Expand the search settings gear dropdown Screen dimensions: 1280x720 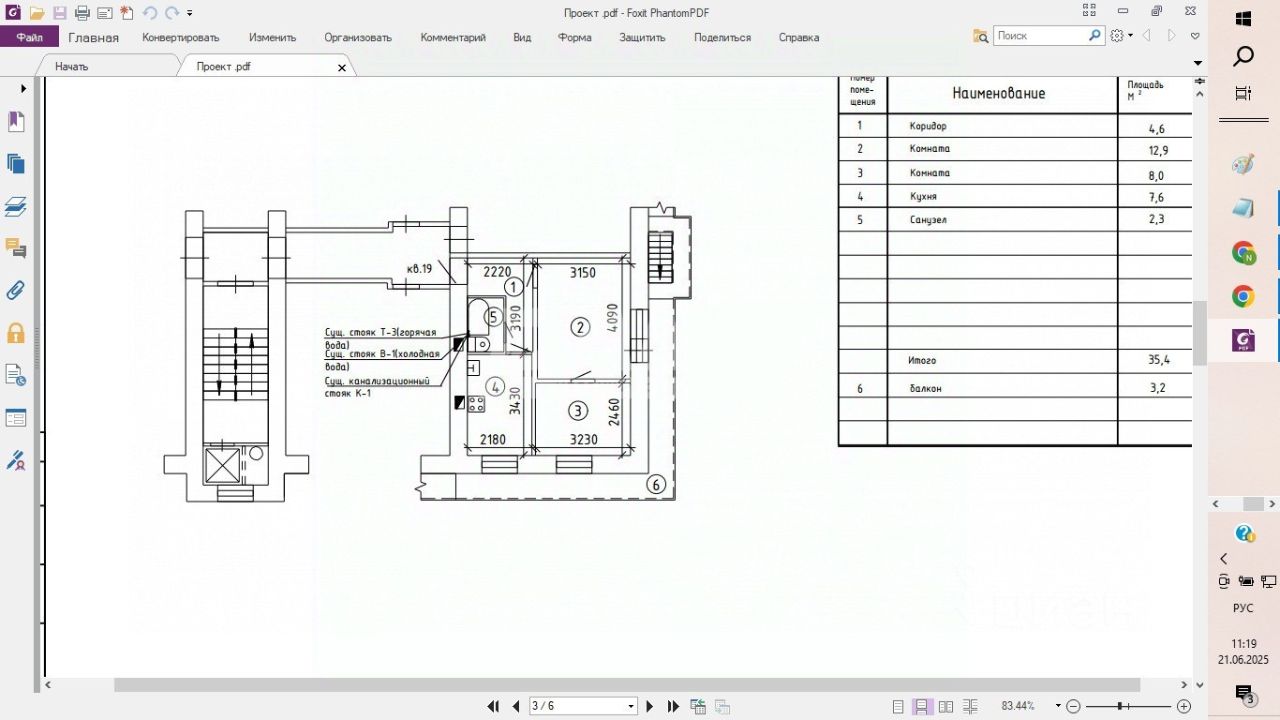coord(1122,35)
